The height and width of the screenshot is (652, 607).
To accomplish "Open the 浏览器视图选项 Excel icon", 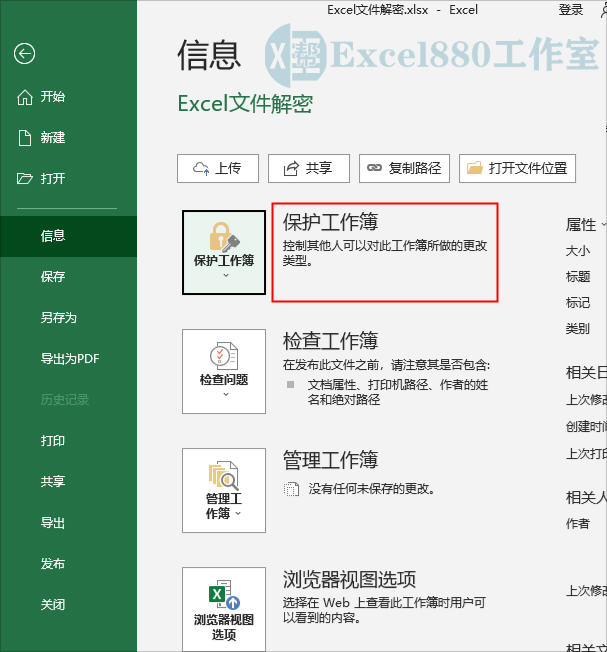I will 224,595.
